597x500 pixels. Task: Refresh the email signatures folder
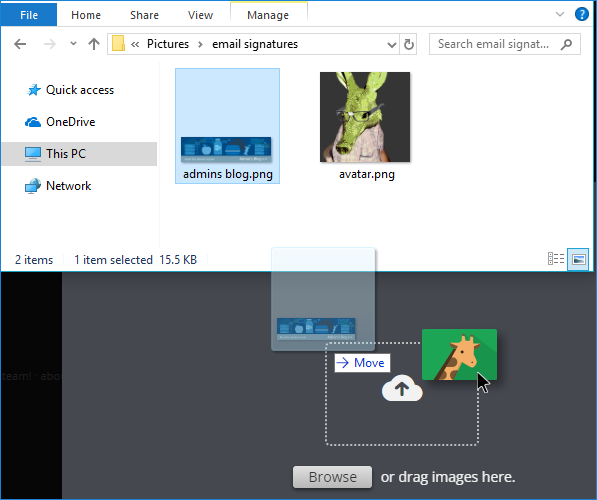(409, 44)
